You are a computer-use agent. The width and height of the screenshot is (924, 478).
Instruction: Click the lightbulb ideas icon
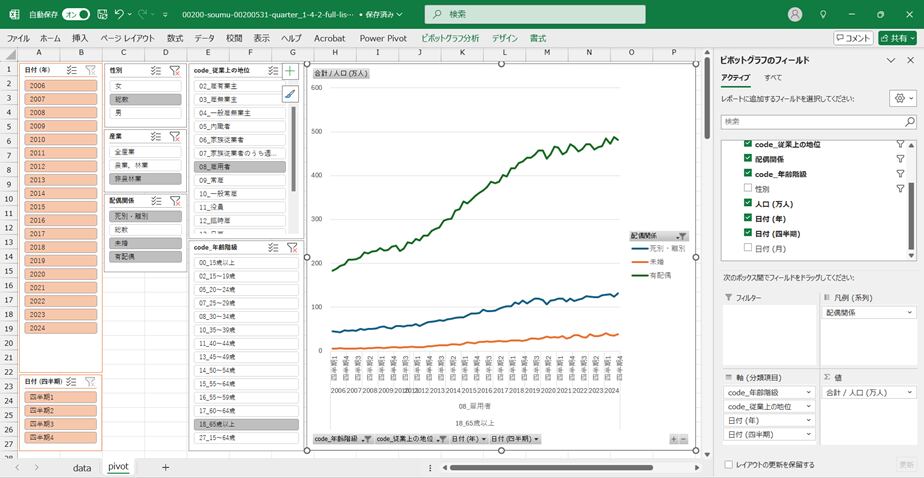[823, 14]
